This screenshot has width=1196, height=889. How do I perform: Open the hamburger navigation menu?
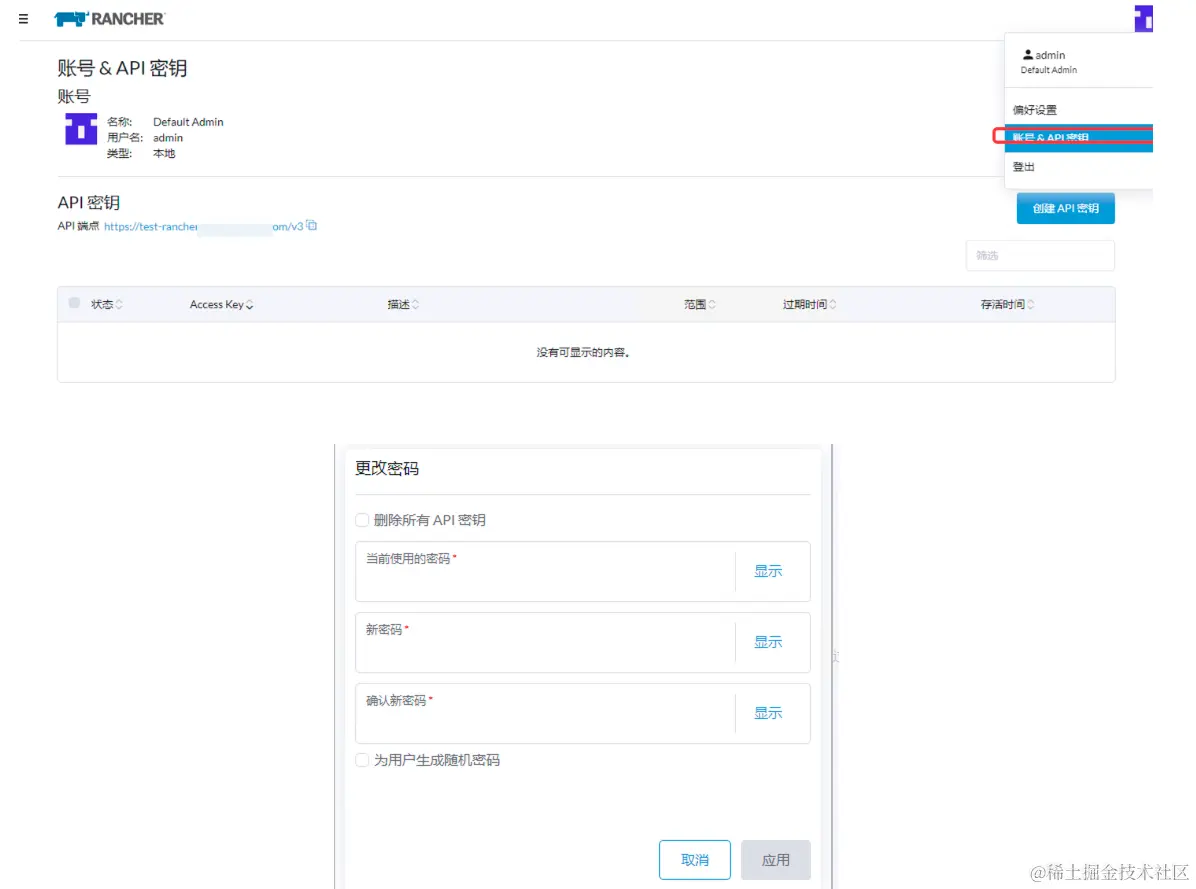(24, 19)
